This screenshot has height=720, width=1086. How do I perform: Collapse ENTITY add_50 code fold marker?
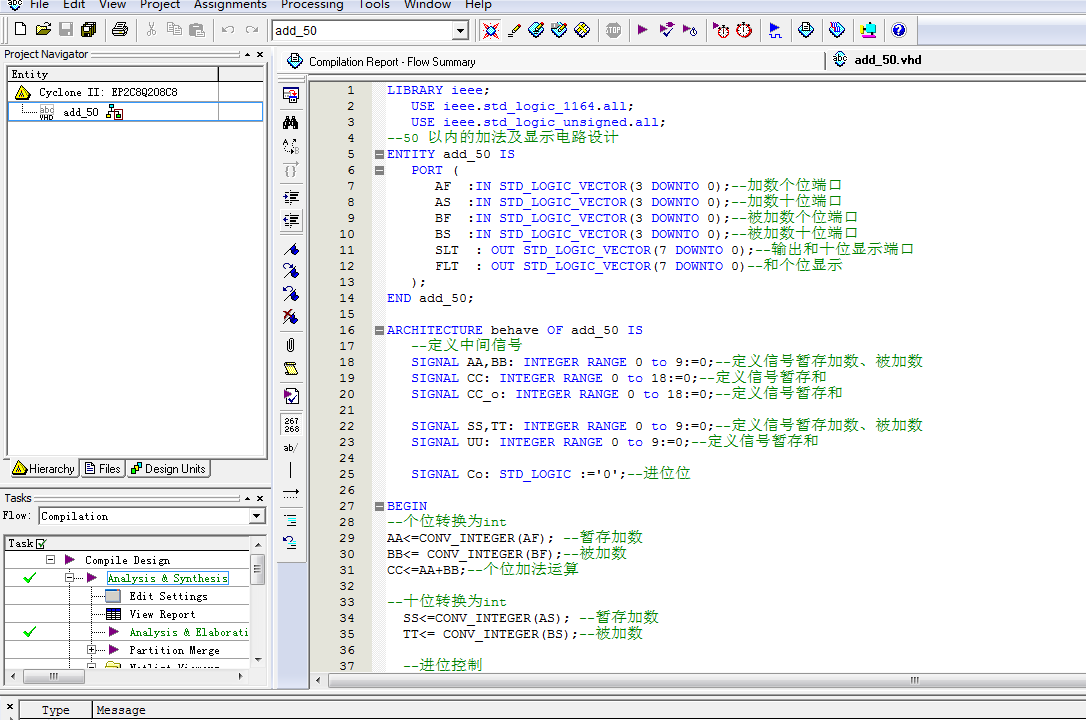pyautogui.click(x=379, y=154)
